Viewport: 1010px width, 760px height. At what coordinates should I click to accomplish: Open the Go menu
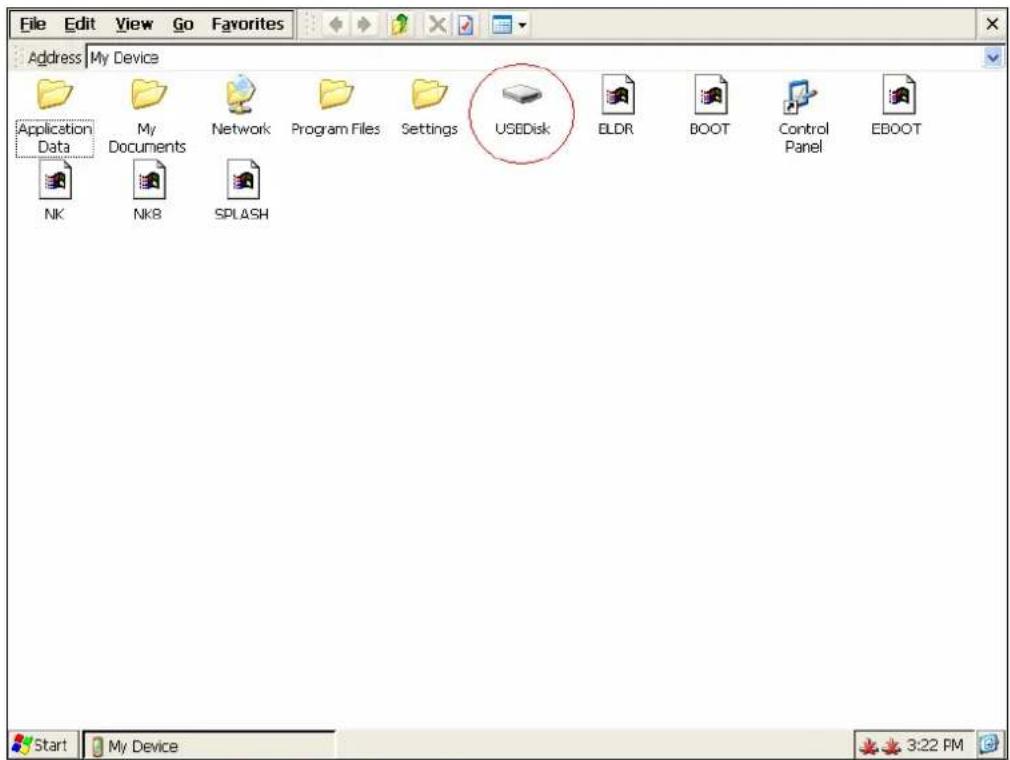[x=183, y=24]
